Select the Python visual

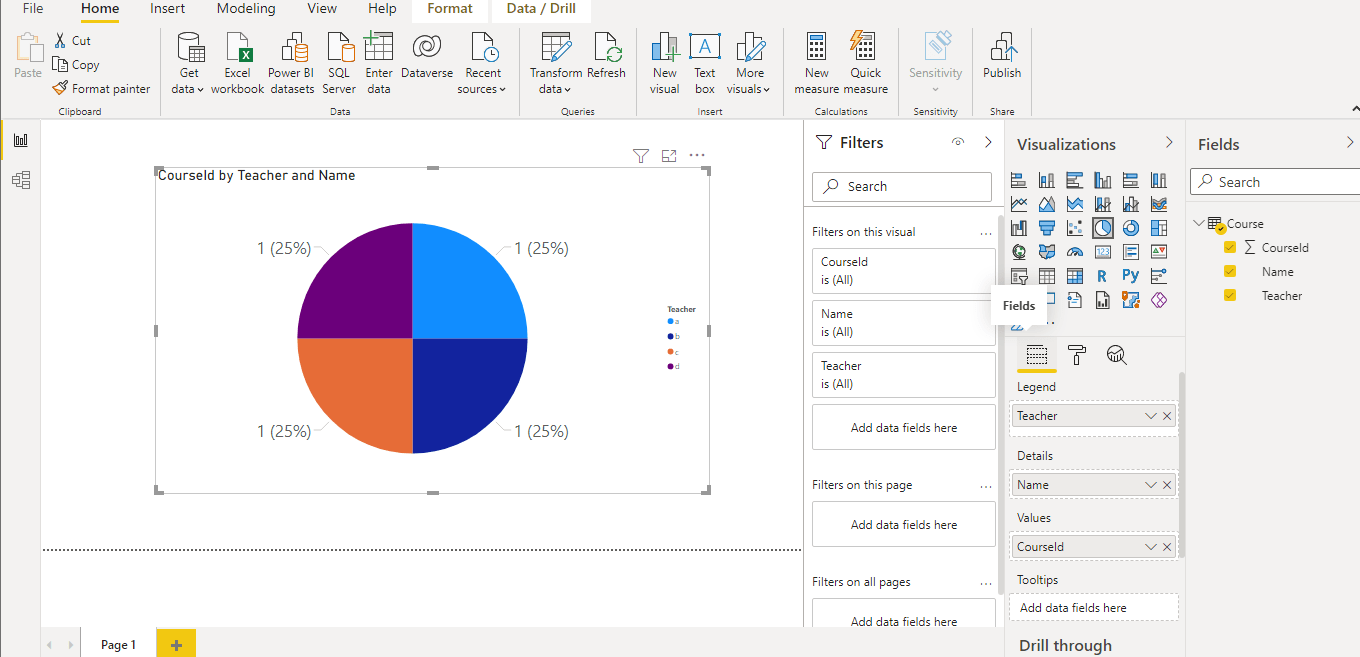1130,275
